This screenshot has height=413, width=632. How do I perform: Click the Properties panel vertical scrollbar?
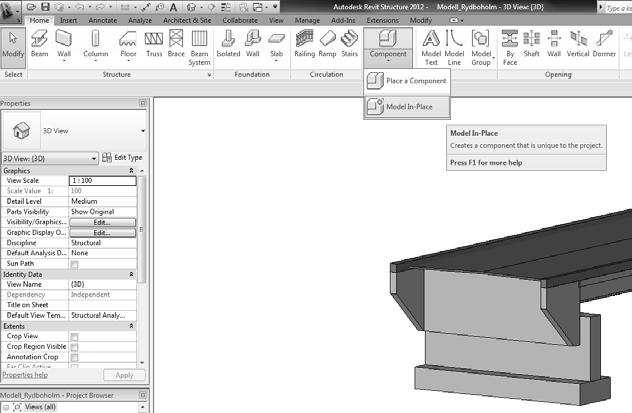(x=141, y=229)
